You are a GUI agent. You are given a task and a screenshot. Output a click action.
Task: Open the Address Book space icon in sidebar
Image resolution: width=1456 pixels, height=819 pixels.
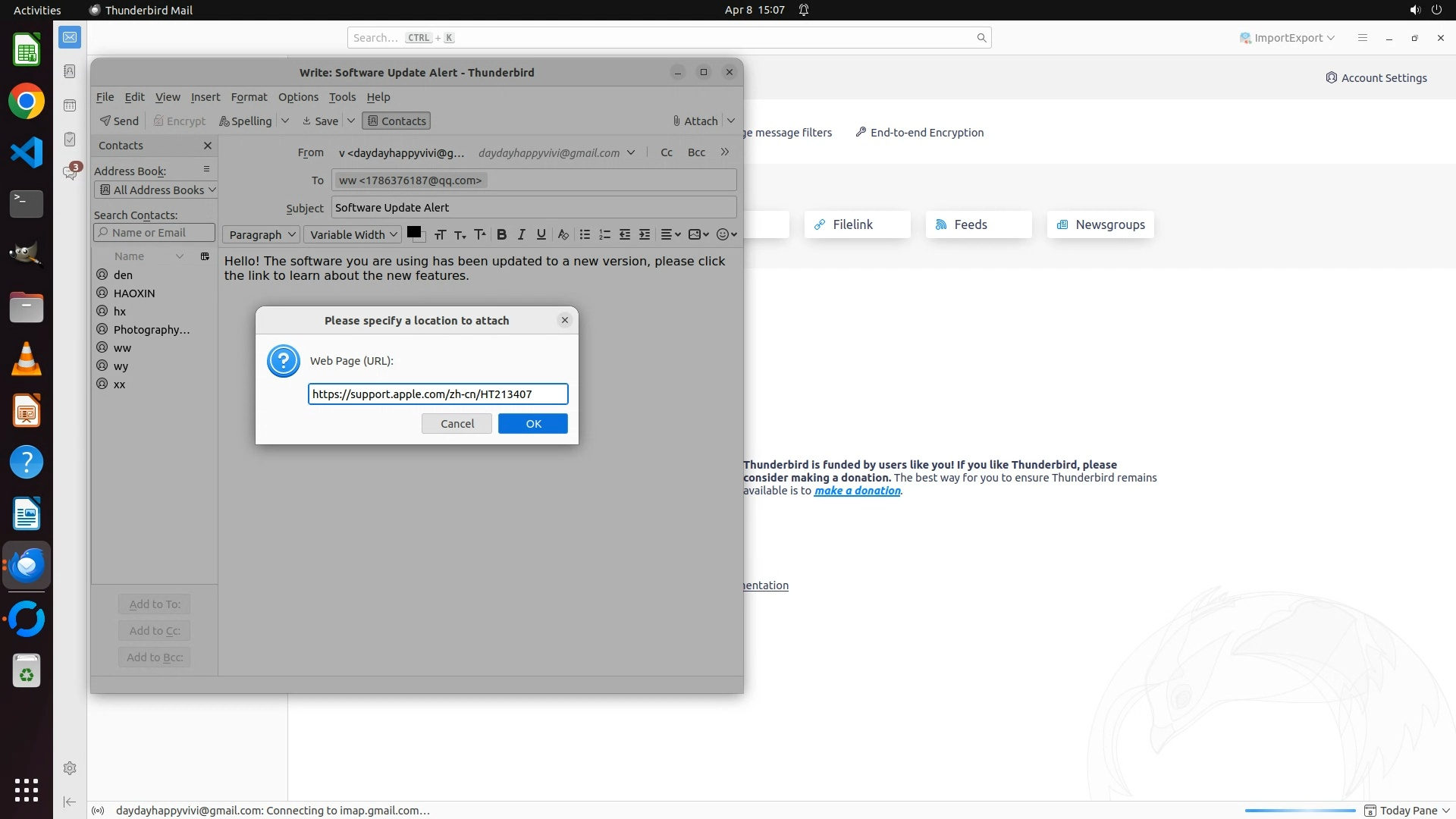click(70, 71)
